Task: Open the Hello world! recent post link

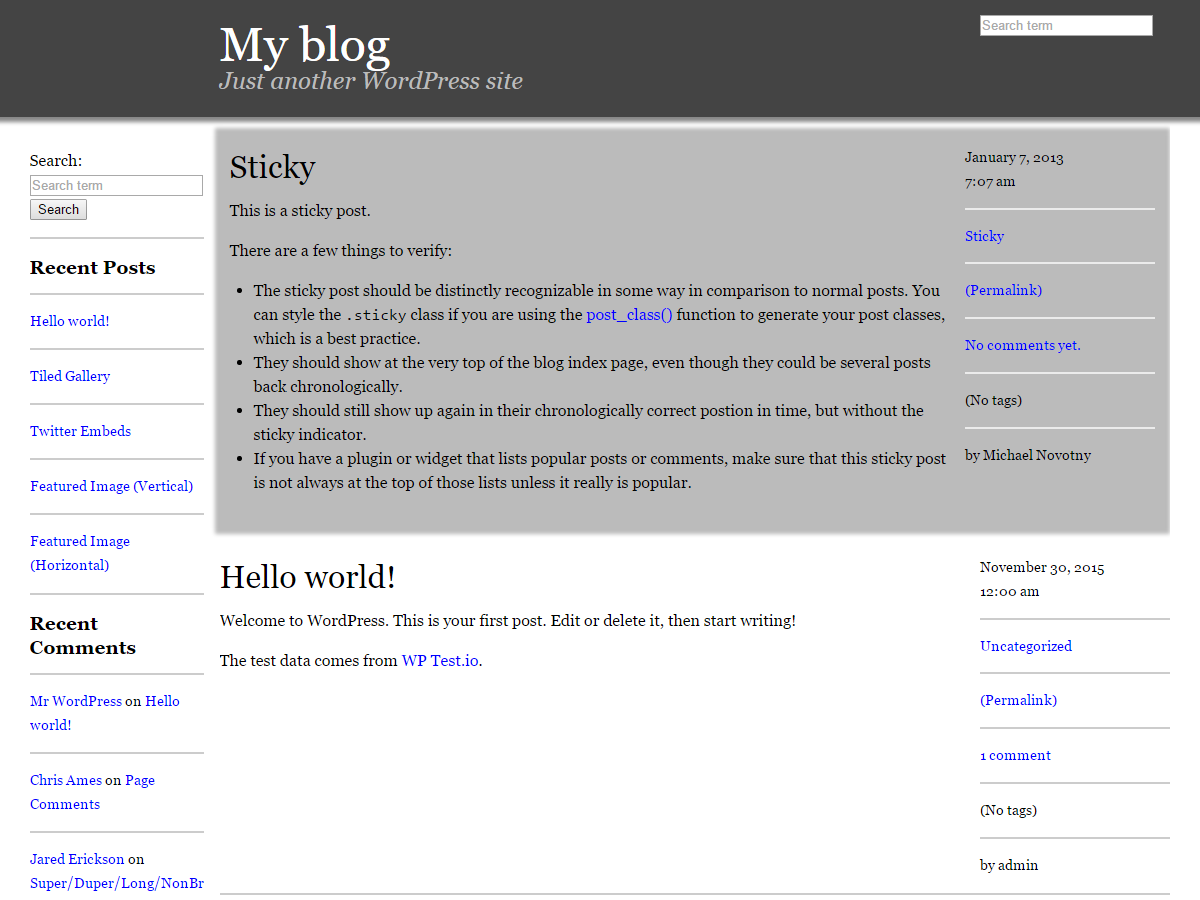Action: pyautogui.click(x=70, y=321)
